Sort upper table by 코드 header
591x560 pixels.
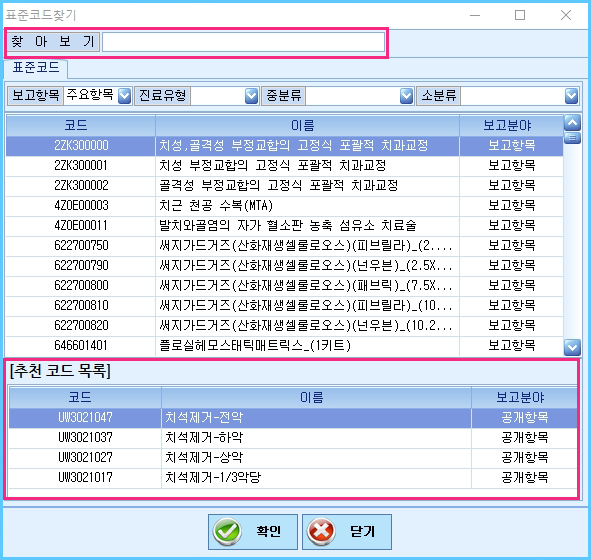point(81,125)
